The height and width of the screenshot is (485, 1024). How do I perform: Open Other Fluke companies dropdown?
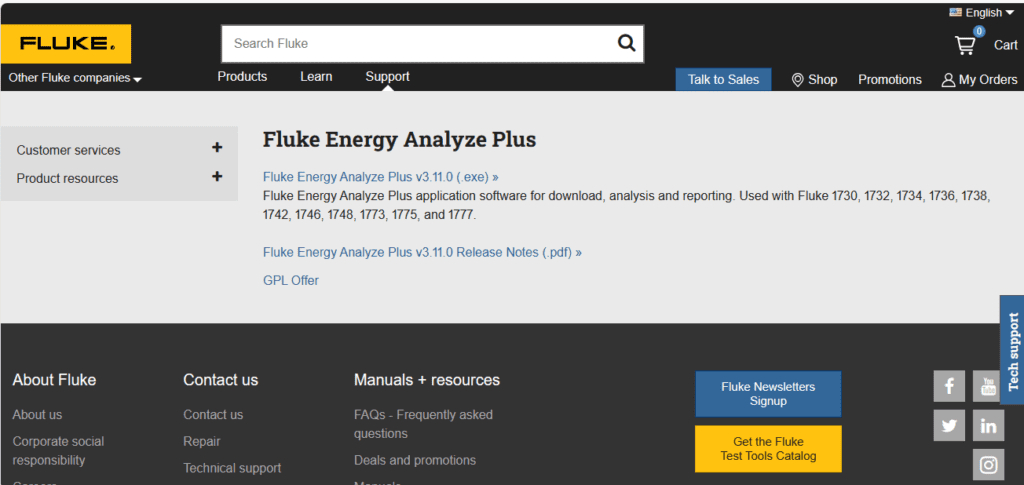(75, 78)
